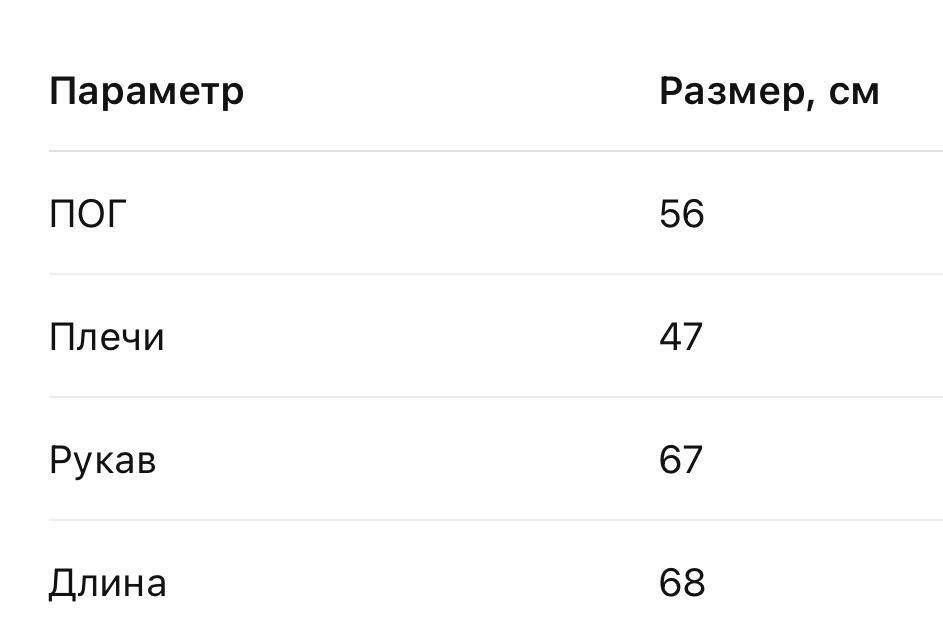Select the Плечи row label
The image size is (943, 641).
pyautogui.click(x=106, y=337)
